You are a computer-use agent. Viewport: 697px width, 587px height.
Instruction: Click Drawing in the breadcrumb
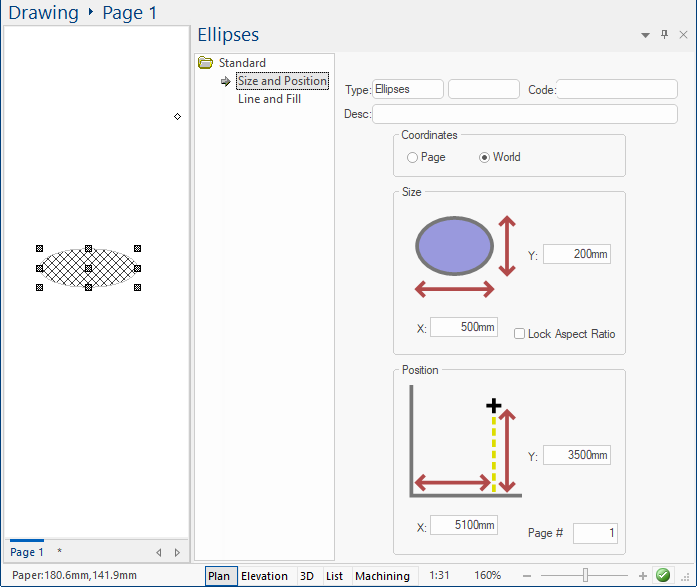pos(43,13)
